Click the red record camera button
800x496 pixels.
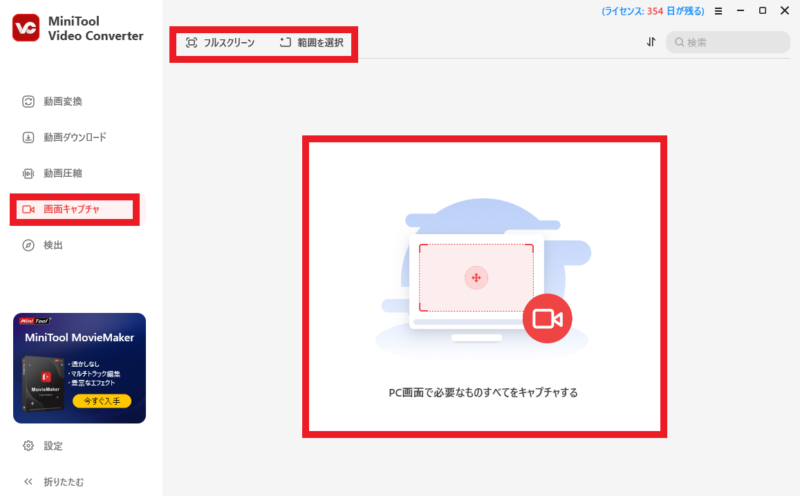pyautogui.click(x=547, y=318)
